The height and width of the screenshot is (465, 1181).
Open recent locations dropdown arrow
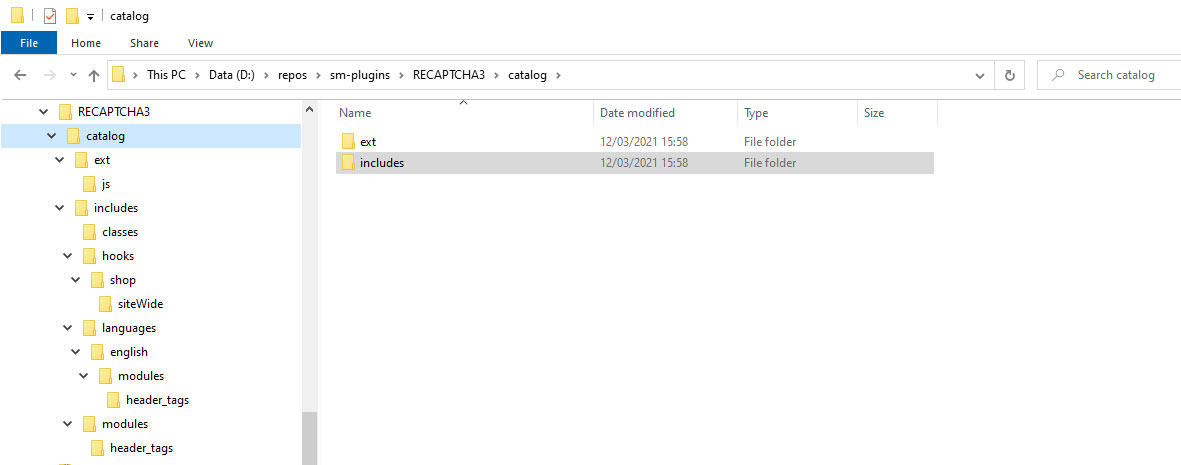[x=73, y=75]
